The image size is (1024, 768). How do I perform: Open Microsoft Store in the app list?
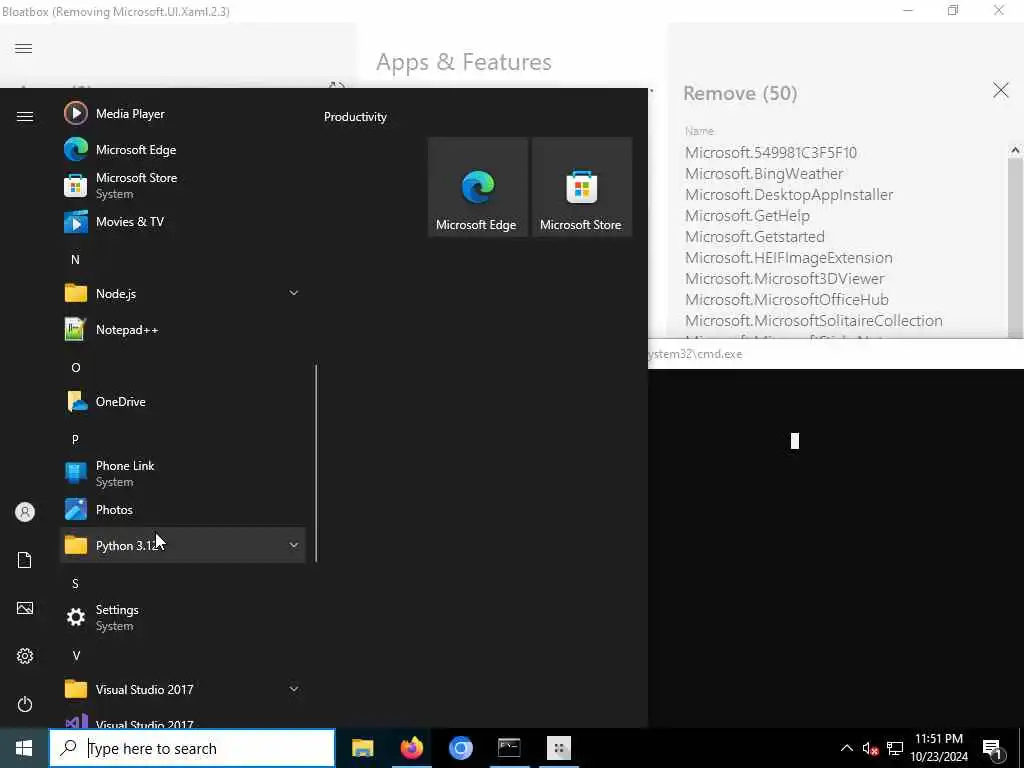point(183,185)
